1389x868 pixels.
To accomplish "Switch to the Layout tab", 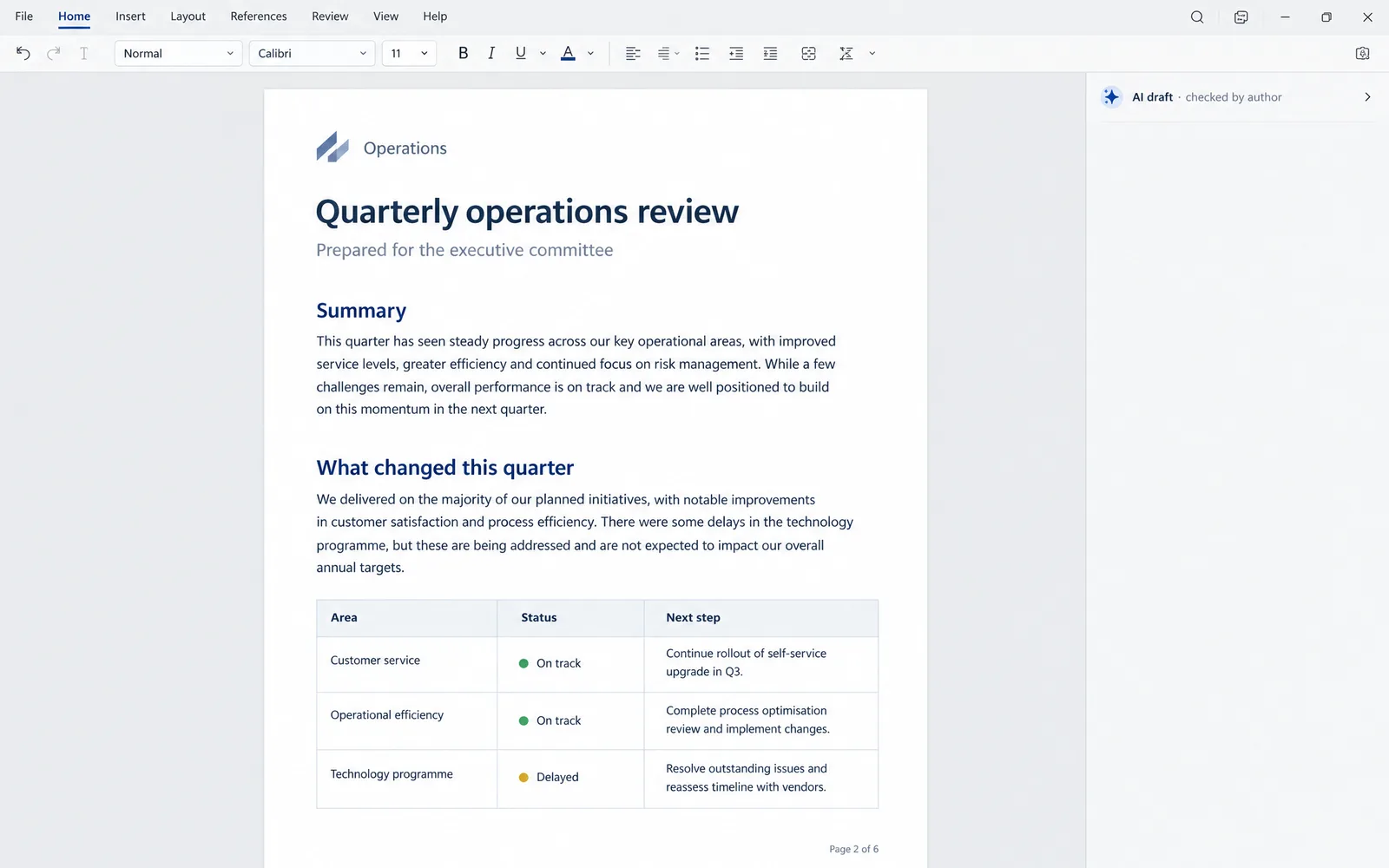I will (188, 16).
